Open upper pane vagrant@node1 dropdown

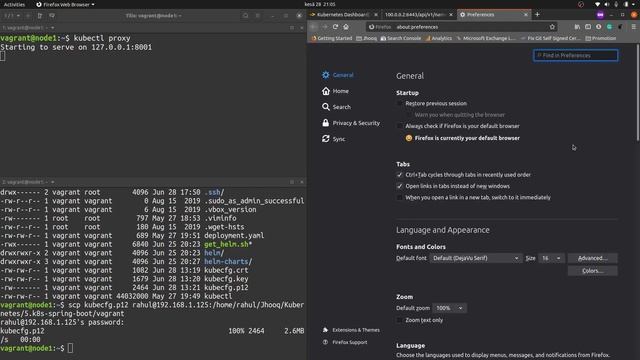tap(28, 28)
